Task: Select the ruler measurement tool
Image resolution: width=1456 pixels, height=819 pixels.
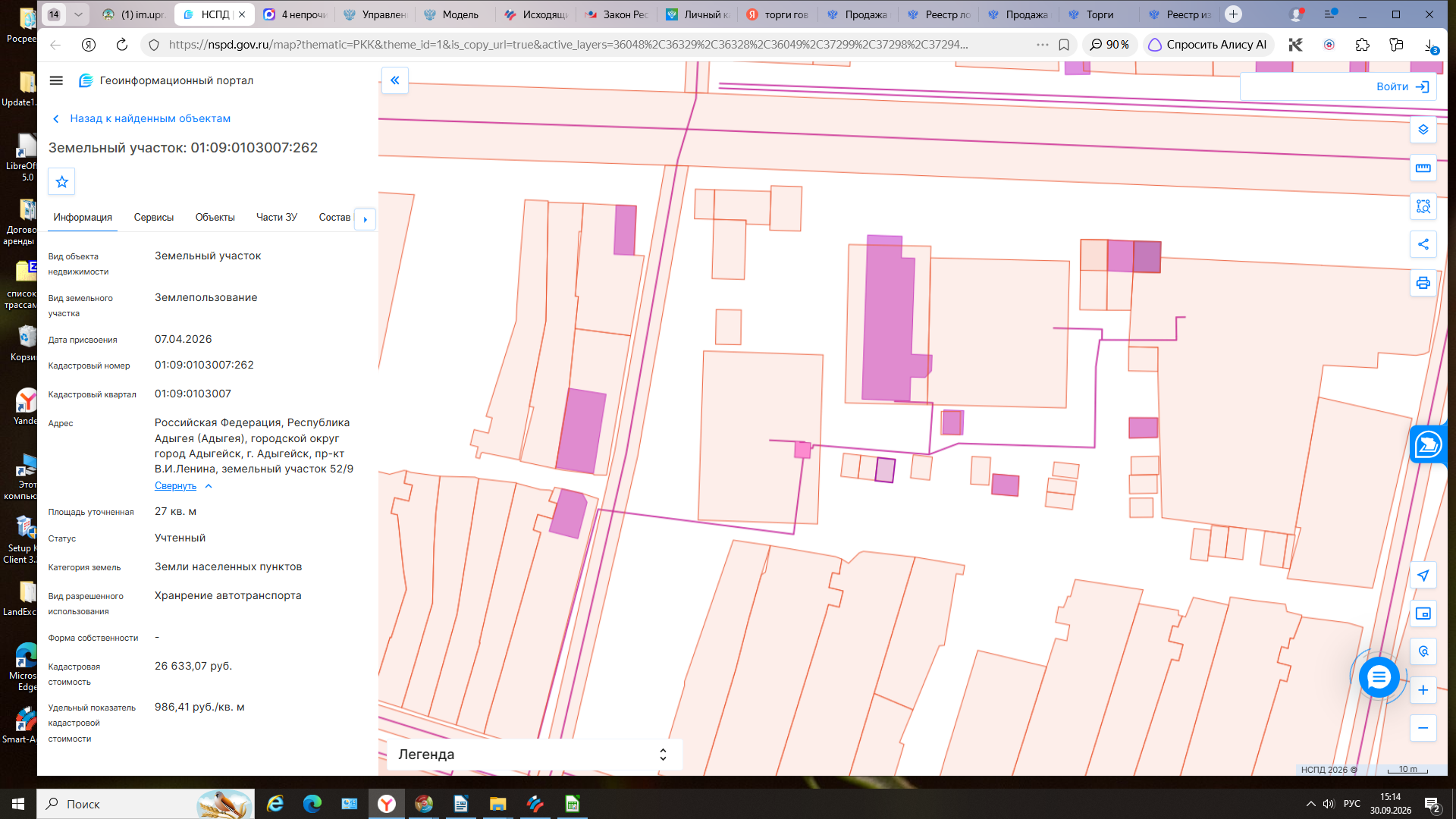Action: pyautogui.click(x=1423, y=168)
